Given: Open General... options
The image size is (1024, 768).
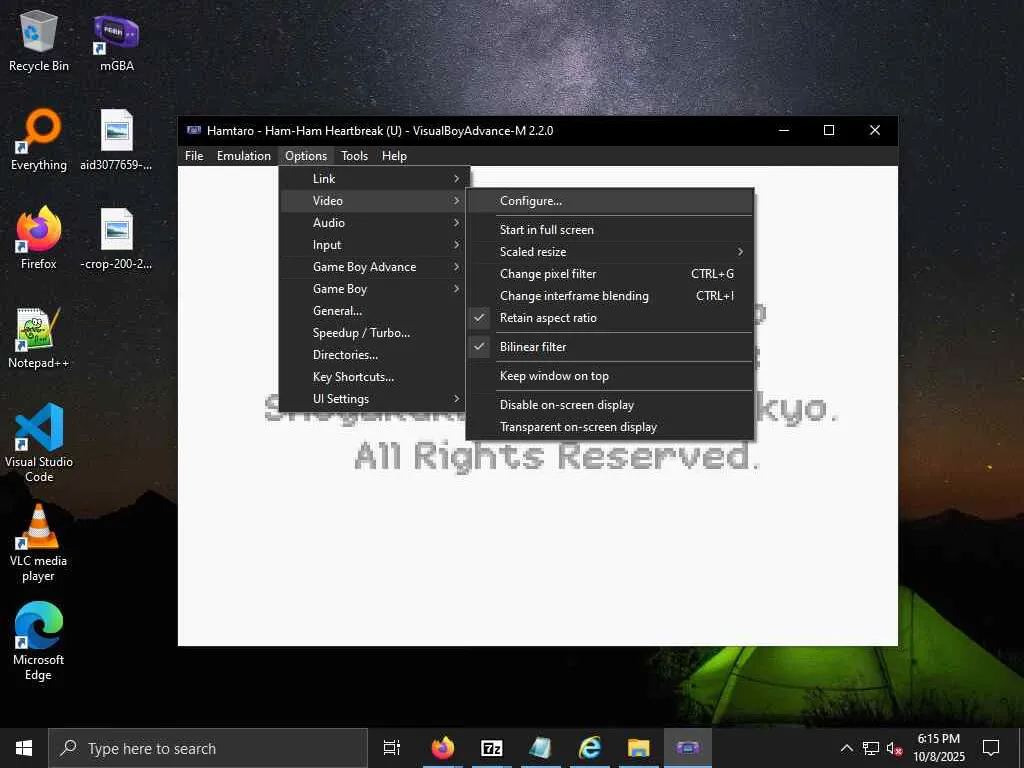Looking at the screenshot, I should click(x=374, y=312).
